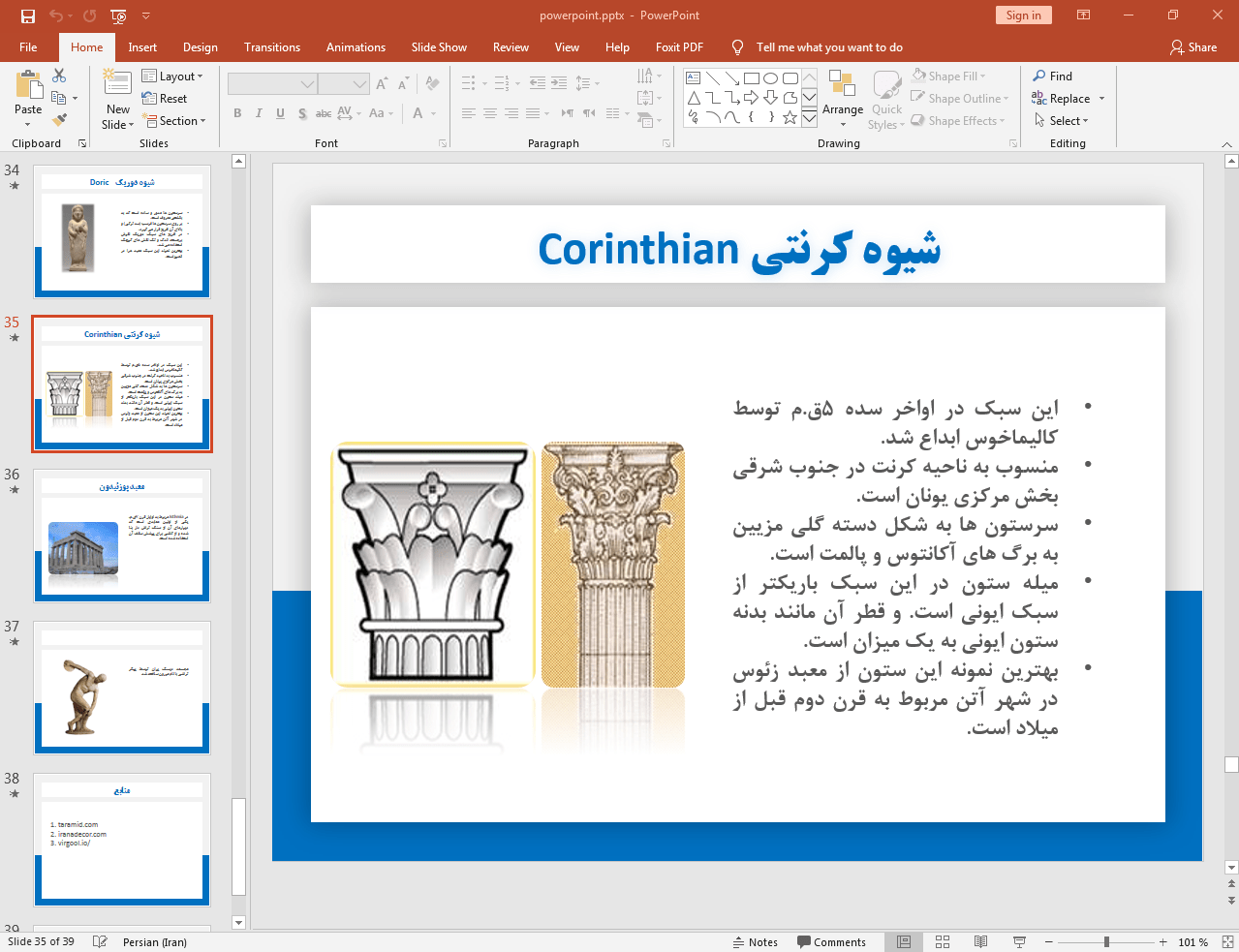Open the Shape Effects dropdown
1239x952 pixels.
pos(957,120)
